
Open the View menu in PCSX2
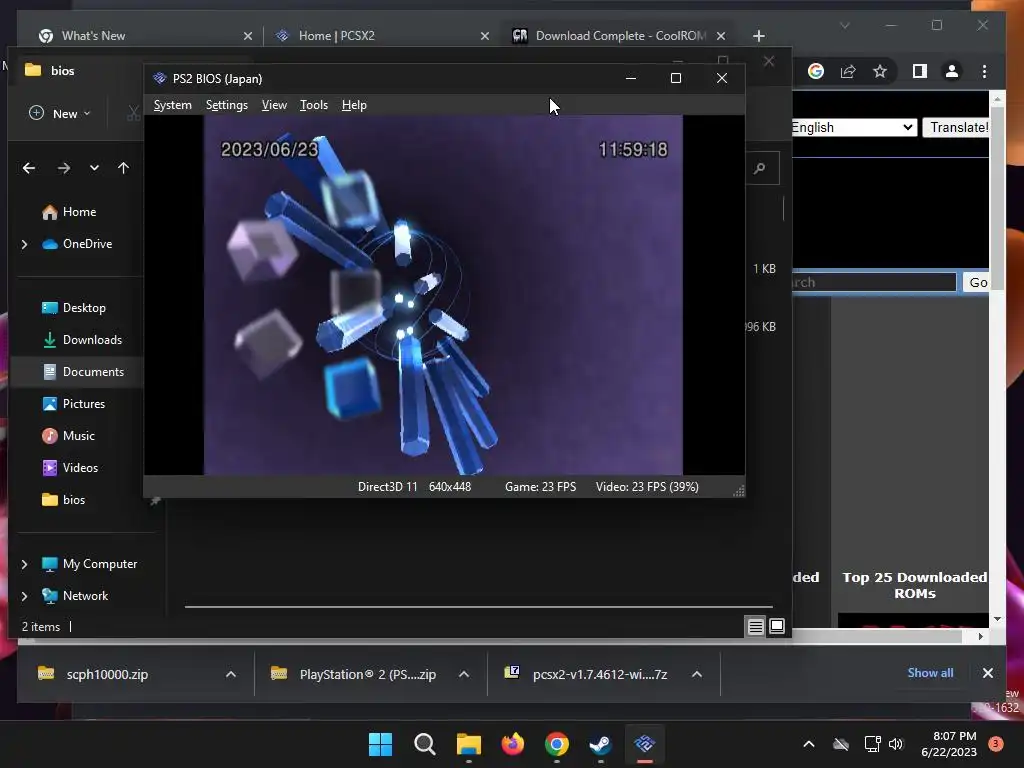pos(274,105)
